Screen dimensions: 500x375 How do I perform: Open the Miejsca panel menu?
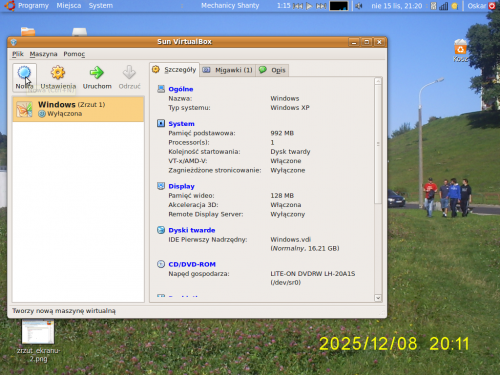click(69, 5)
